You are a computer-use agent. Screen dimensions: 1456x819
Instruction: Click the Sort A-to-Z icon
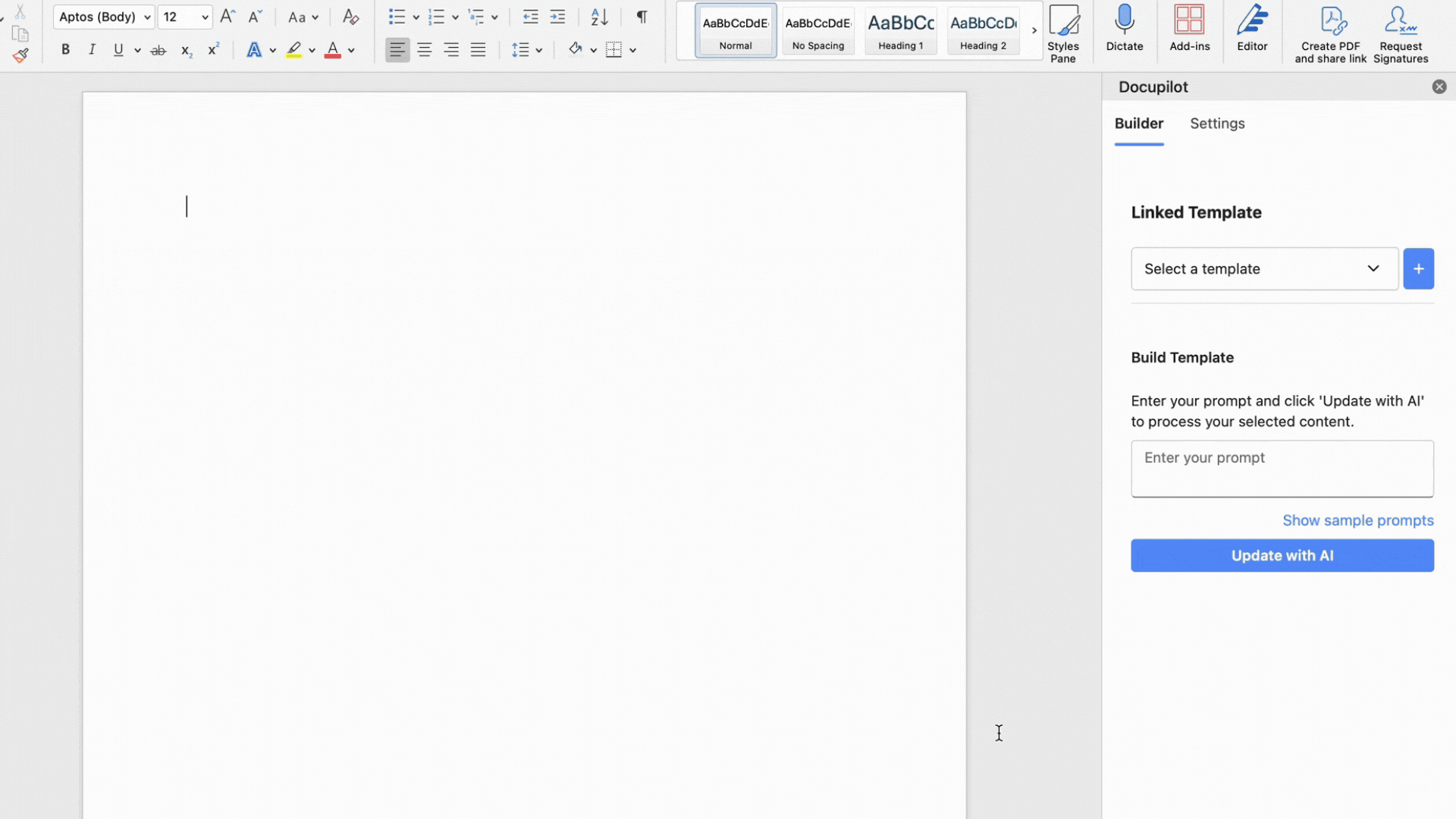click(599, 17)
